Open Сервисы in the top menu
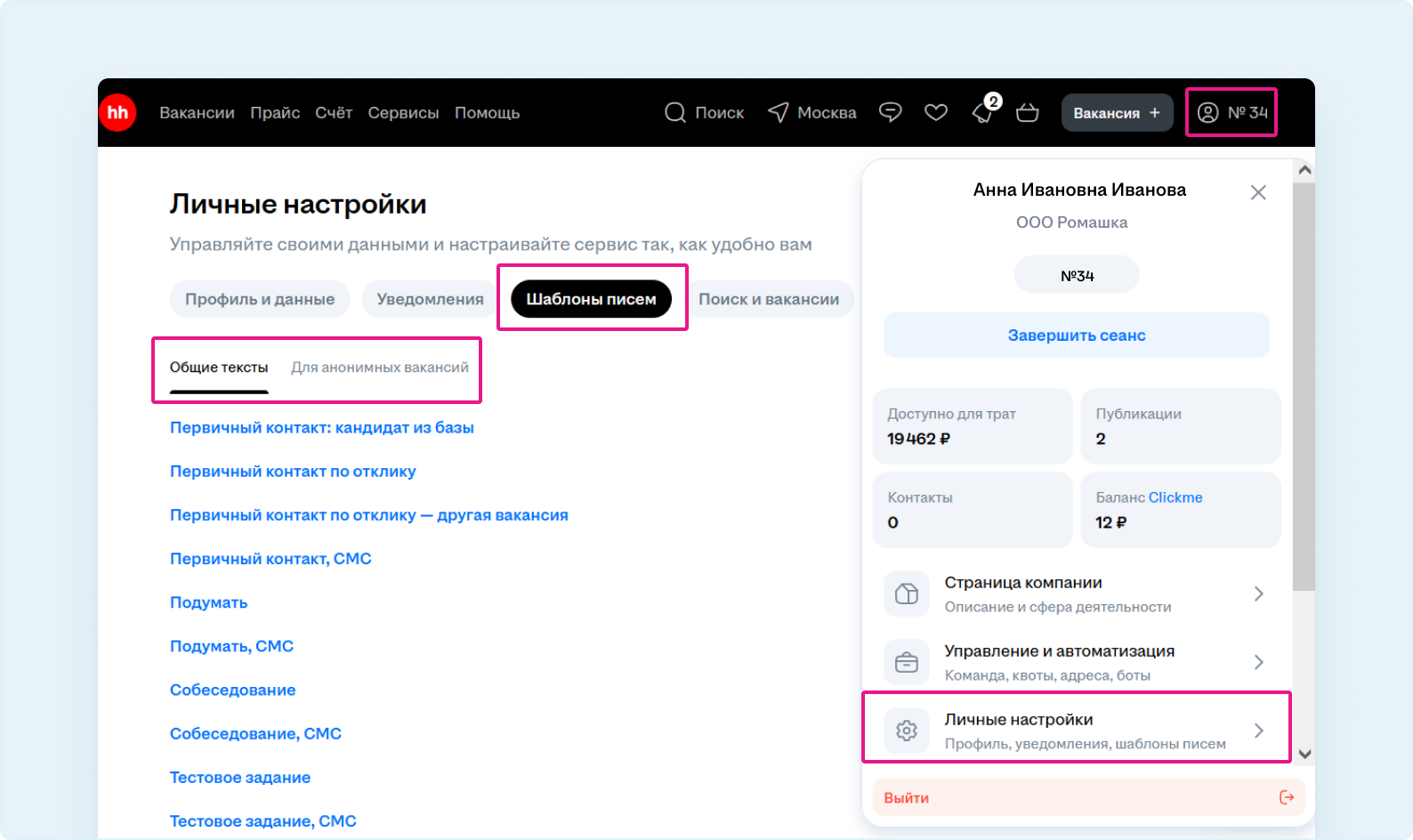The height and width of the screenshot is (840, 1413). tap(403, 113)
